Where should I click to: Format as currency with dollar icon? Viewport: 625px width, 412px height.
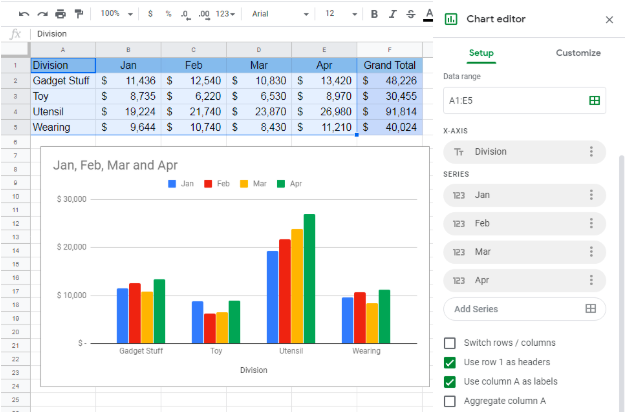pyautogui.click(x=150, y=14)
